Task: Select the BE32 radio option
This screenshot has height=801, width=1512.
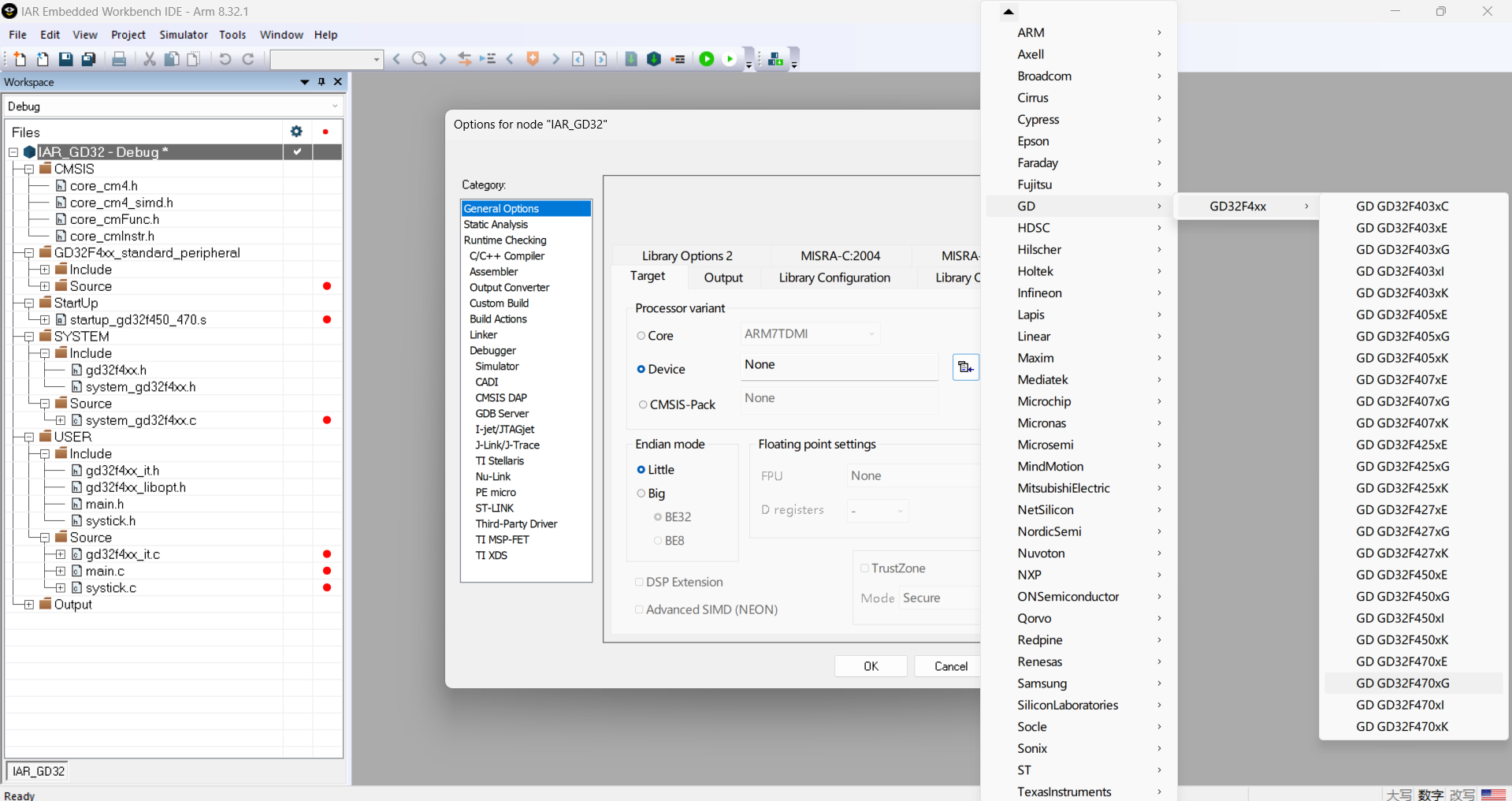Action: (x=658, y=517)
